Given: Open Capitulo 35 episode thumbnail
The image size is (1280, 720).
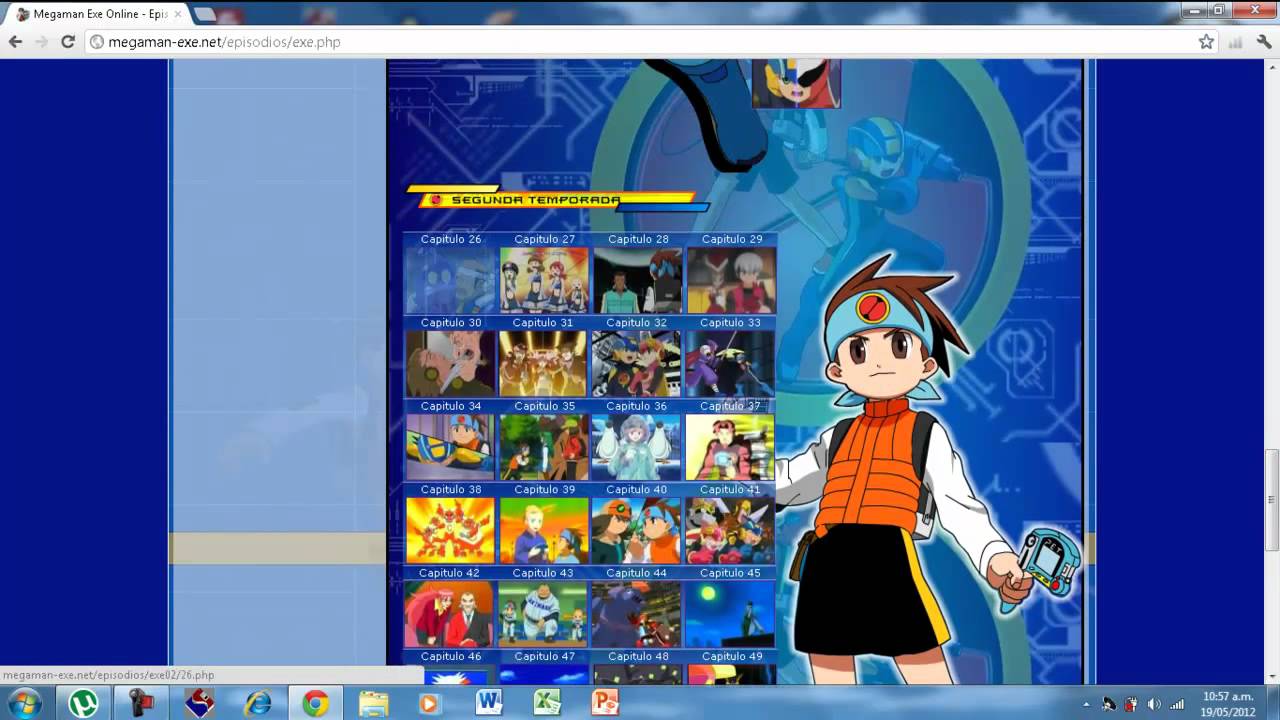Looking at the screenshot, I should 544,447.
